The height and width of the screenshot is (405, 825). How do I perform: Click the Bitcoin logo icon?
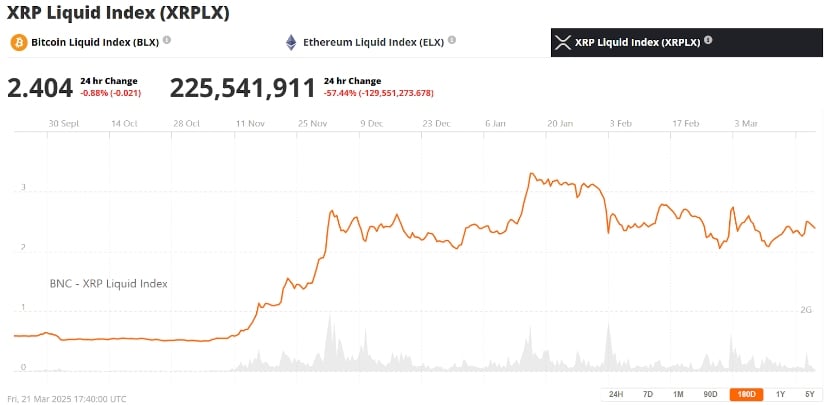click(x=19, y=43)
